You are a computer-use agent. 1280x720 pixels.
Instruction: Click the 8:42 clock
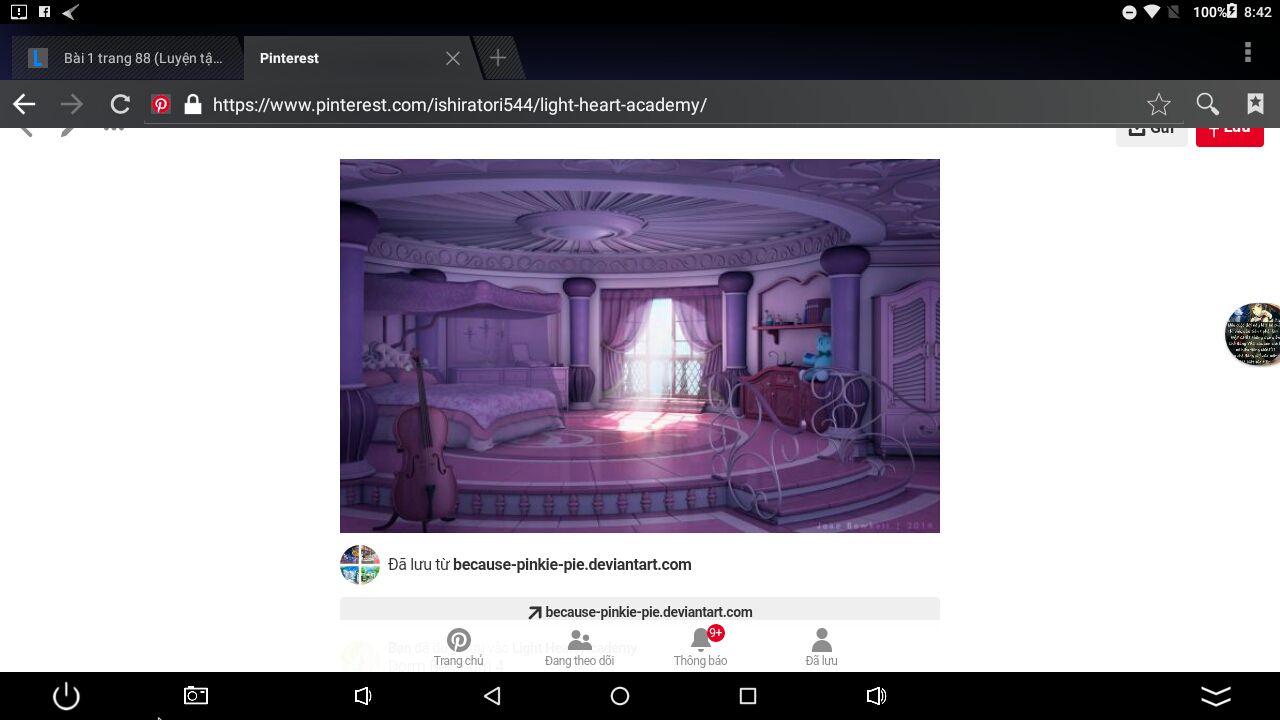(x=1257, y=12)
